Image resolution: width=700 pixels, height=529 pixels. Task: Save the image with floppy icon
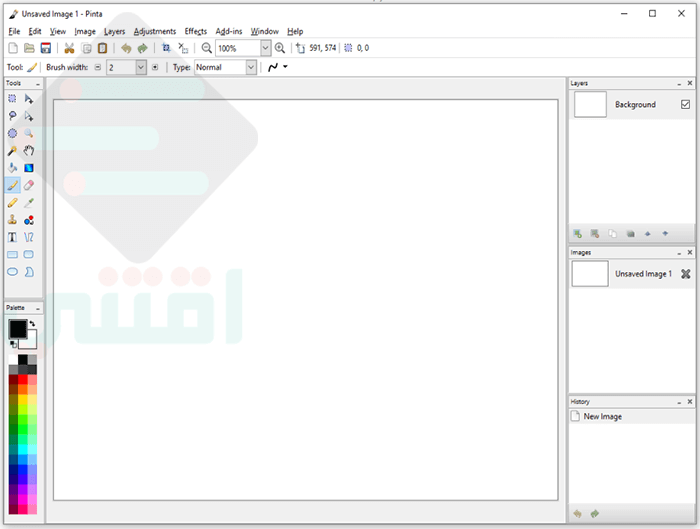[x=46, y=48]
